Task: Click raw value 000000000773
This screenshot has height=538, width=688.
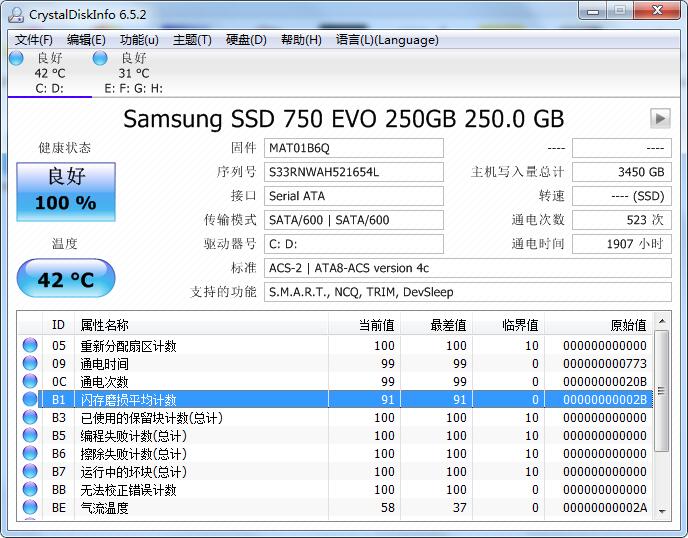Action: click(x=605, y=363)
